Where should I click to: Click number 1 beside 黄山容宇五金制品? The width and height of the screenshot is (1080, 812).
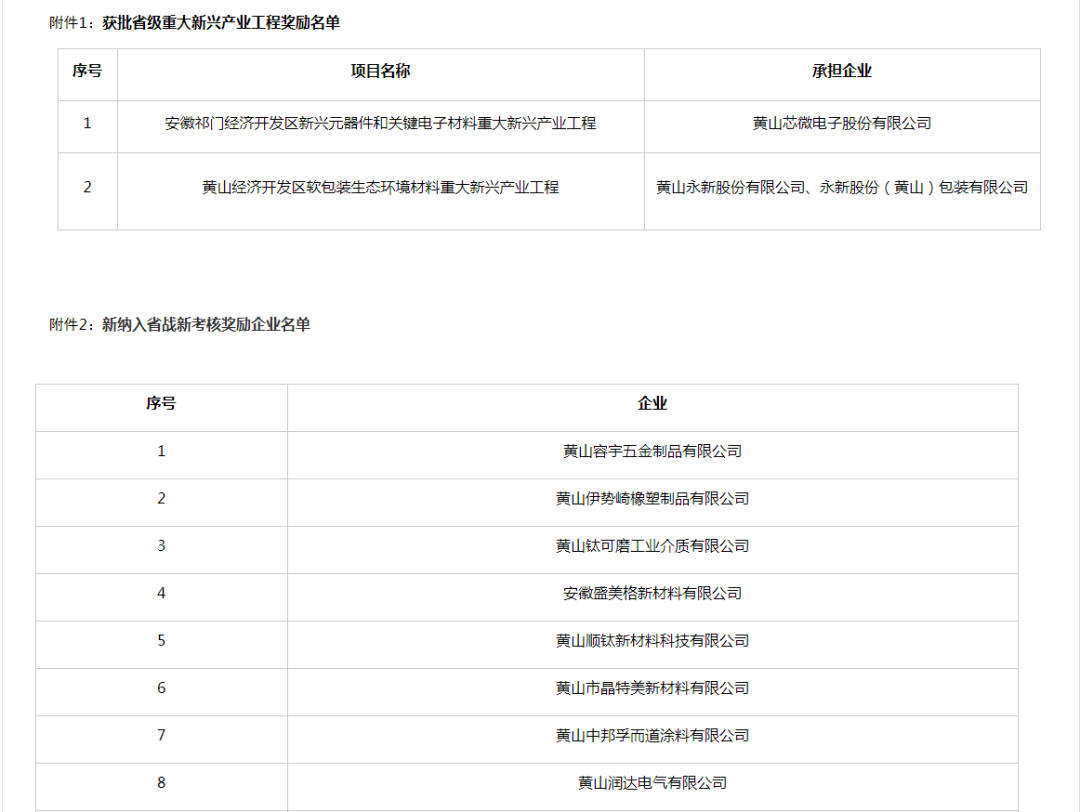click(x=161, y=452)
